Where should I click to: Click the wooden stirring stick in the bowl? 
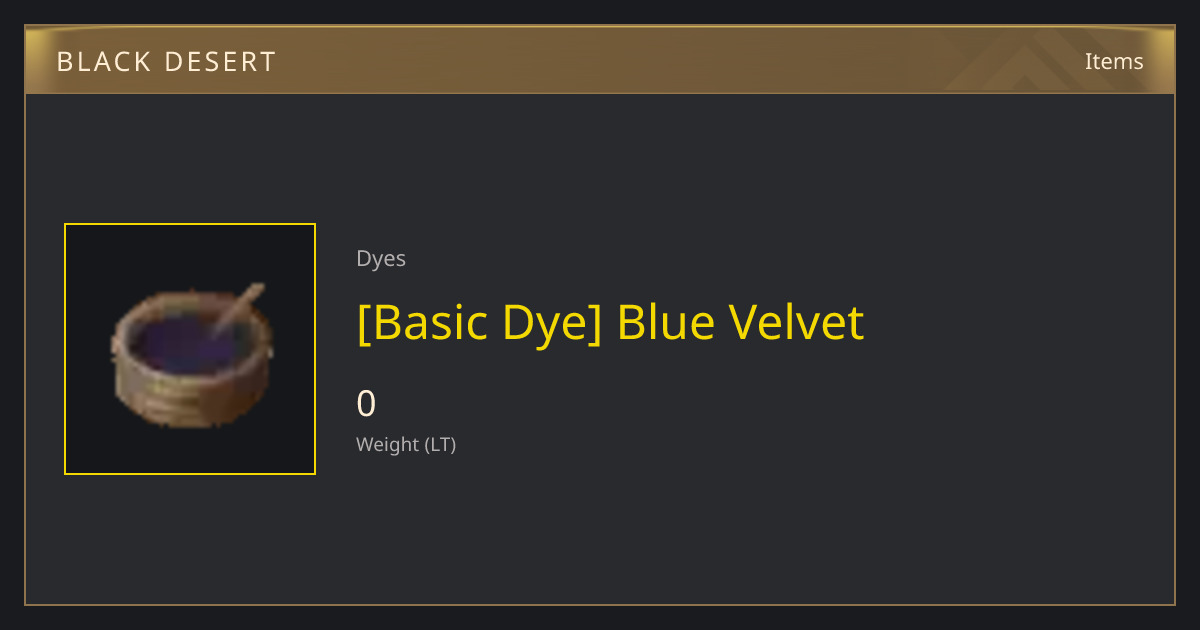pyautogui.click(x=236, y=309)
